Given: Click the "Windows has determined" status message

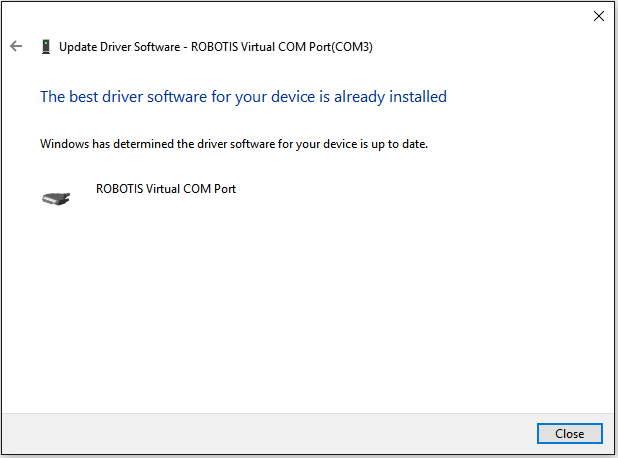Looking at the screenshot, I should [234, 144].
